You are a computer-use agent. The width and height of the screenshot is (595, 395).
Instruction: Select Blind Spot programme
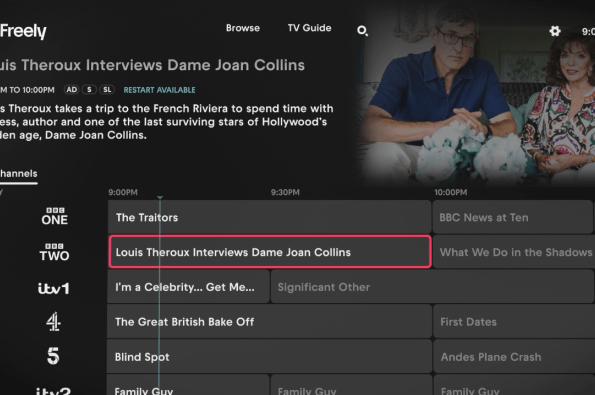pos(269,357)
